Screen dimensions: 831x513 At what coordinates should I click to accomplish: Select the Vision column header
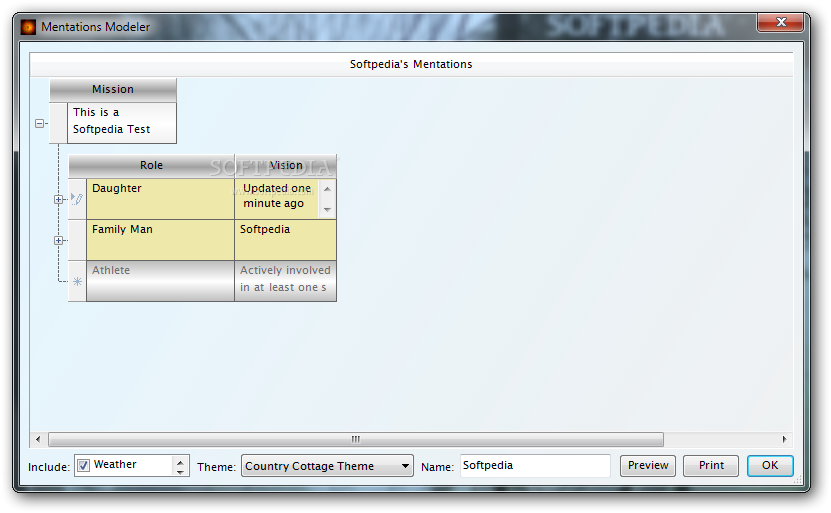286,166
